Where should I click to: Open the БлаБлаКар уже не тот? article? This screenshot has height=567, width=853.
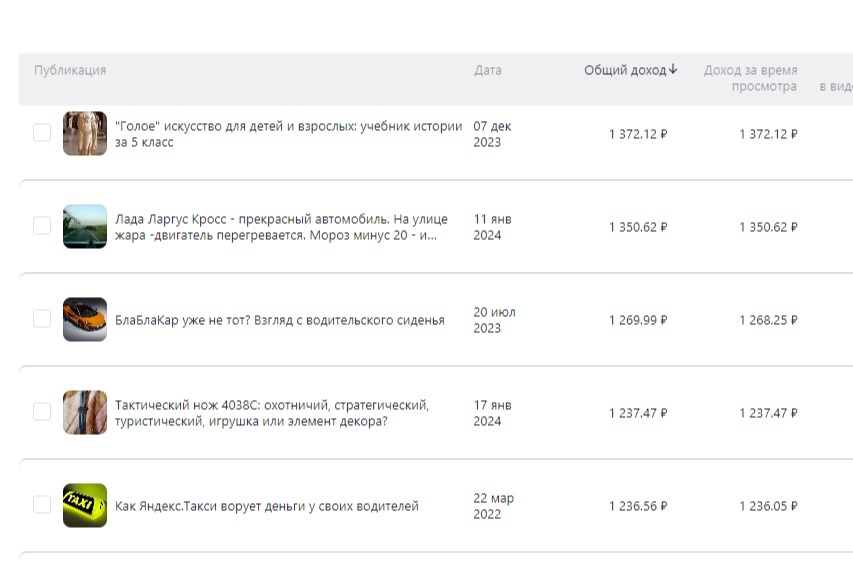coord(280,320)
